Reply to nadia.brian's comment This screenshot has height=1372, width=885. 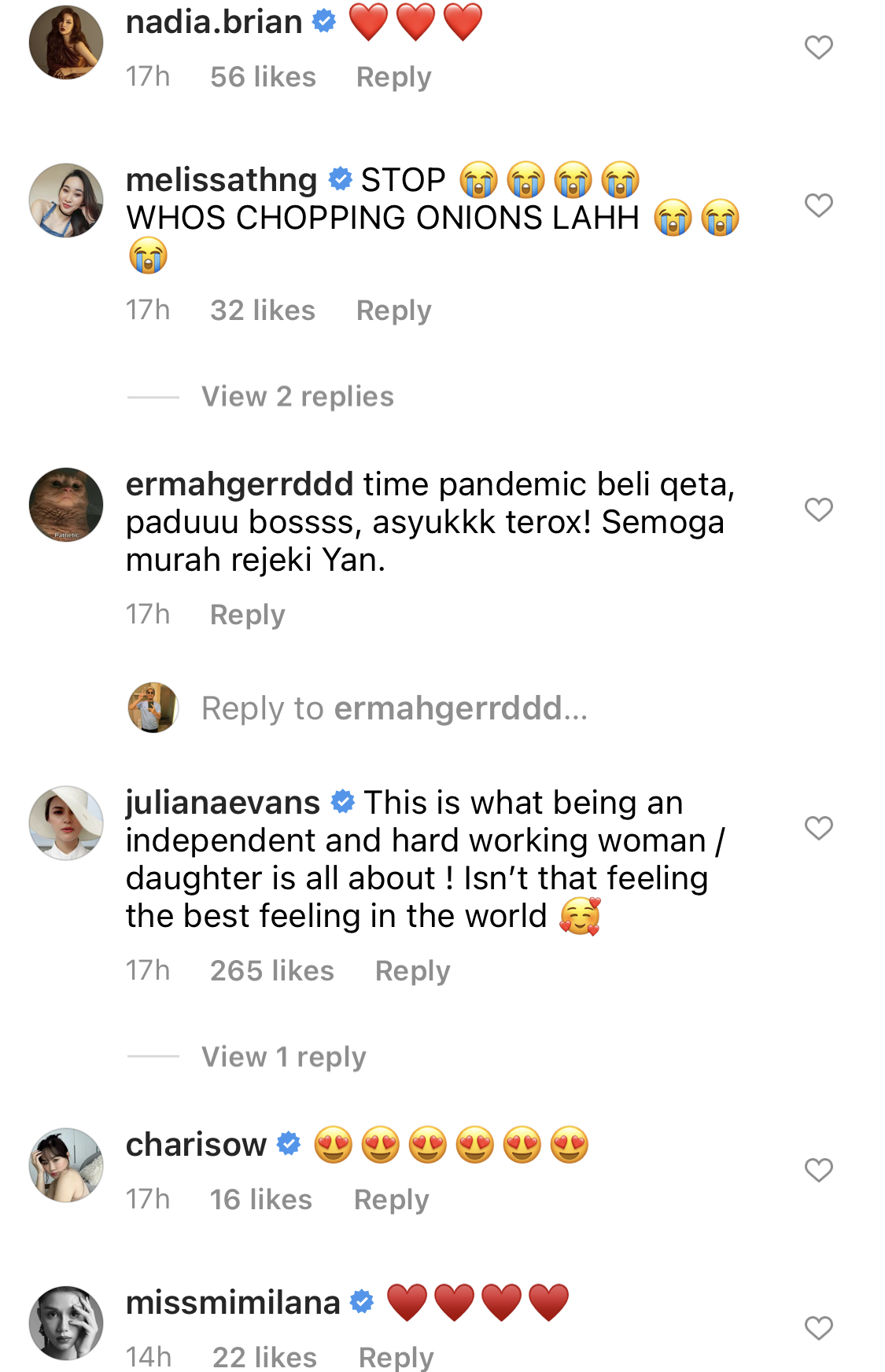393,78
